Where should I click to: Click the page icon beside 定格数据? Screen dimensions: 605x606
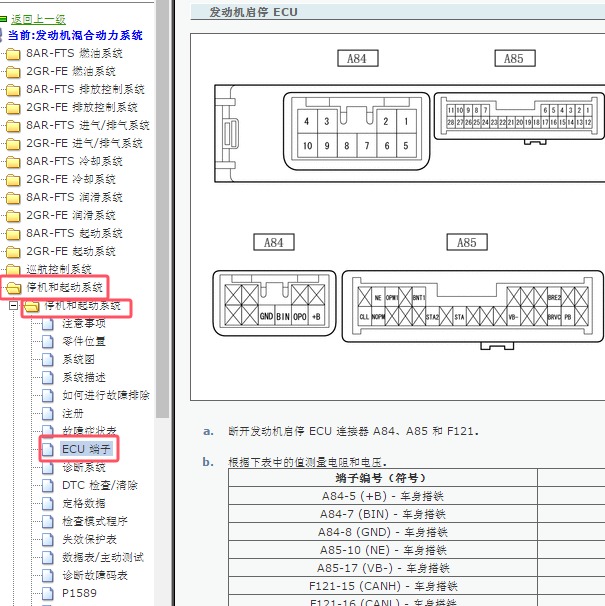tap(48, 504)
